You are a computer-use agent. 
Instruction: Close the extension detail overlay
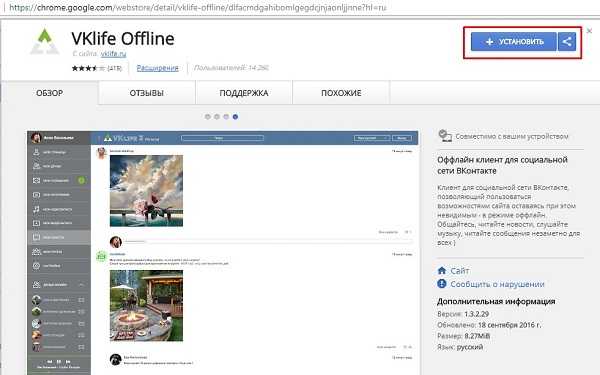point(589,31)
